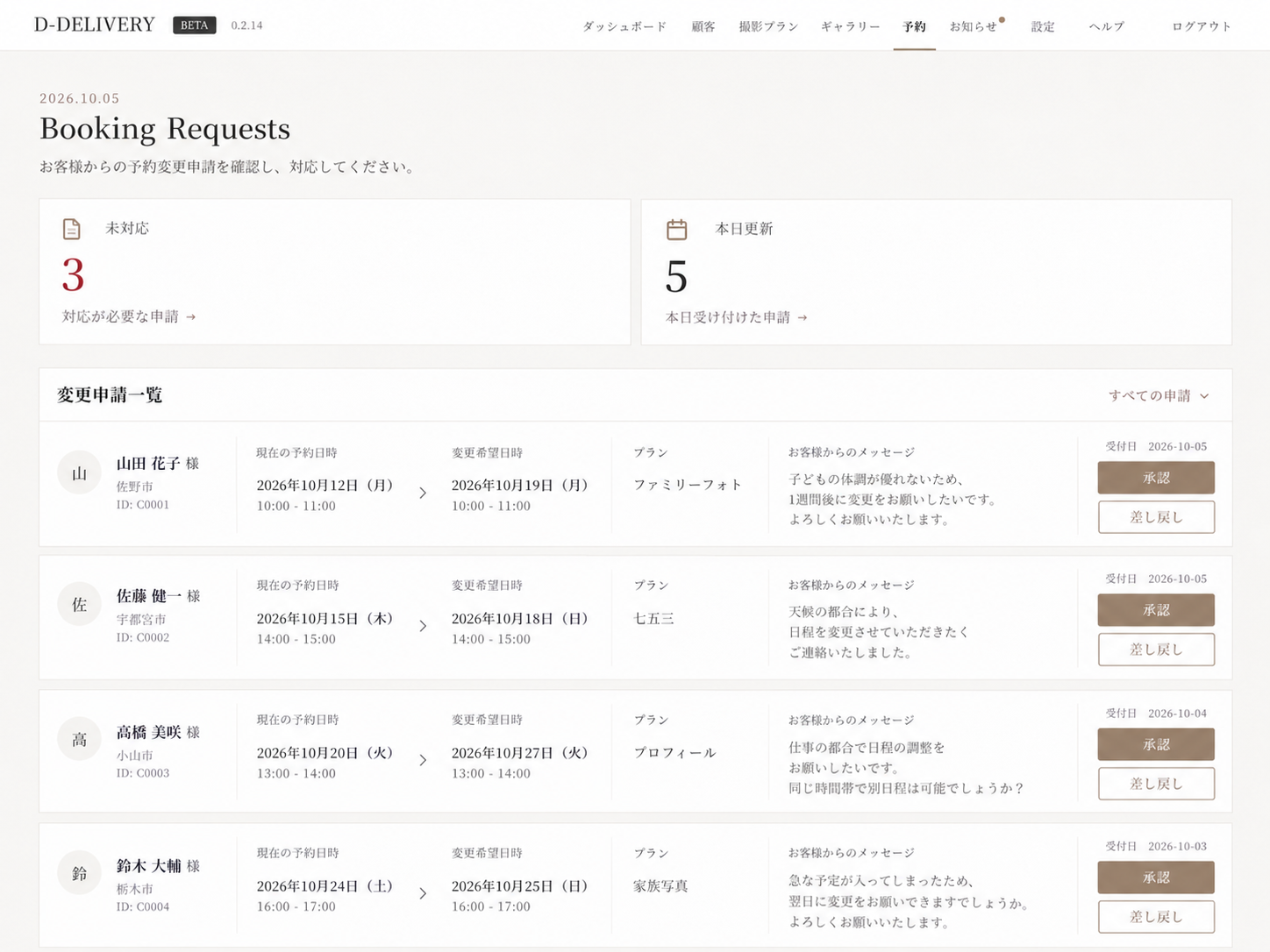Click the ログアウト link

[x=1202, y=26]
